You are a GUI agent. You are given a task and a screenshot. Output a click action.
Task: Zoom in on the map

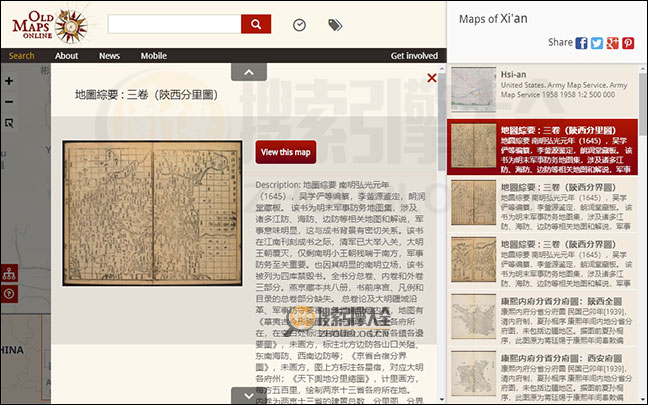tap(9, 81)
